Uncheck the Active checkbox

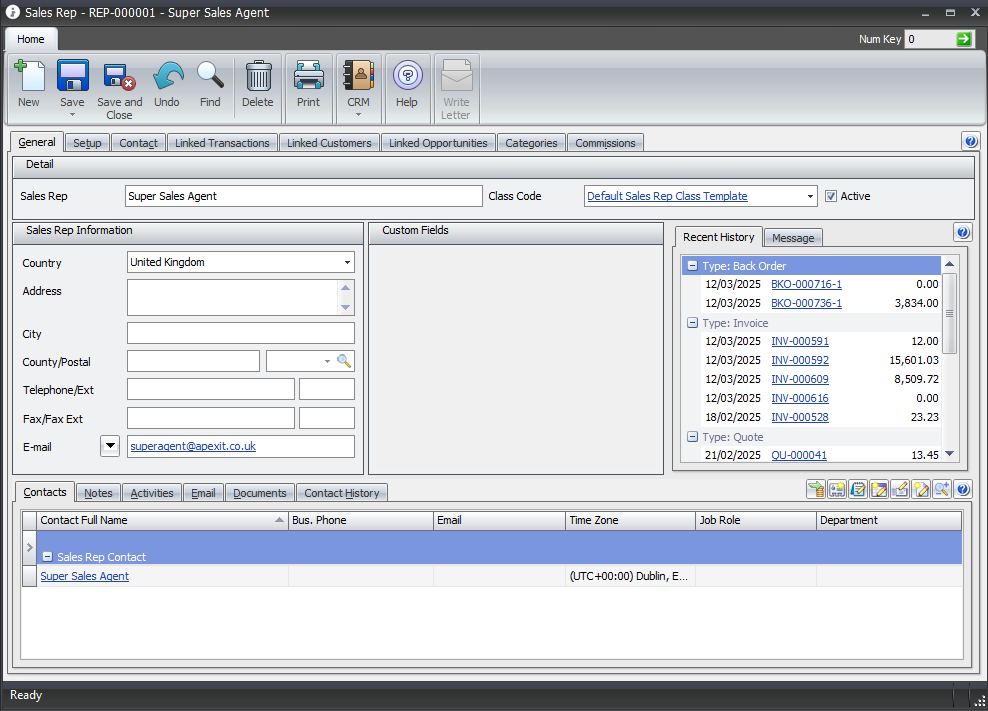point(830,196)
